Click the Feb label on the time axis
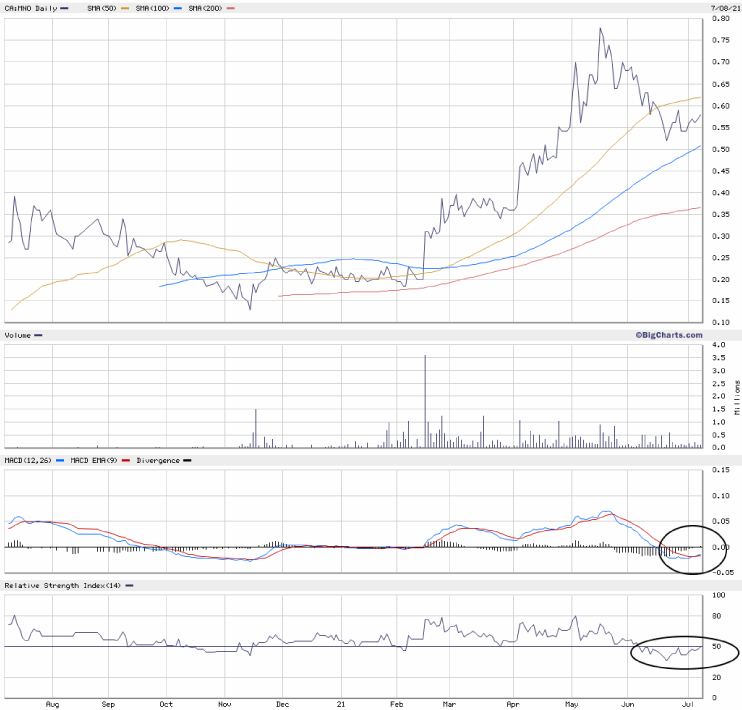This screenshot has height=710, width=742. click(x=397, y=703)
